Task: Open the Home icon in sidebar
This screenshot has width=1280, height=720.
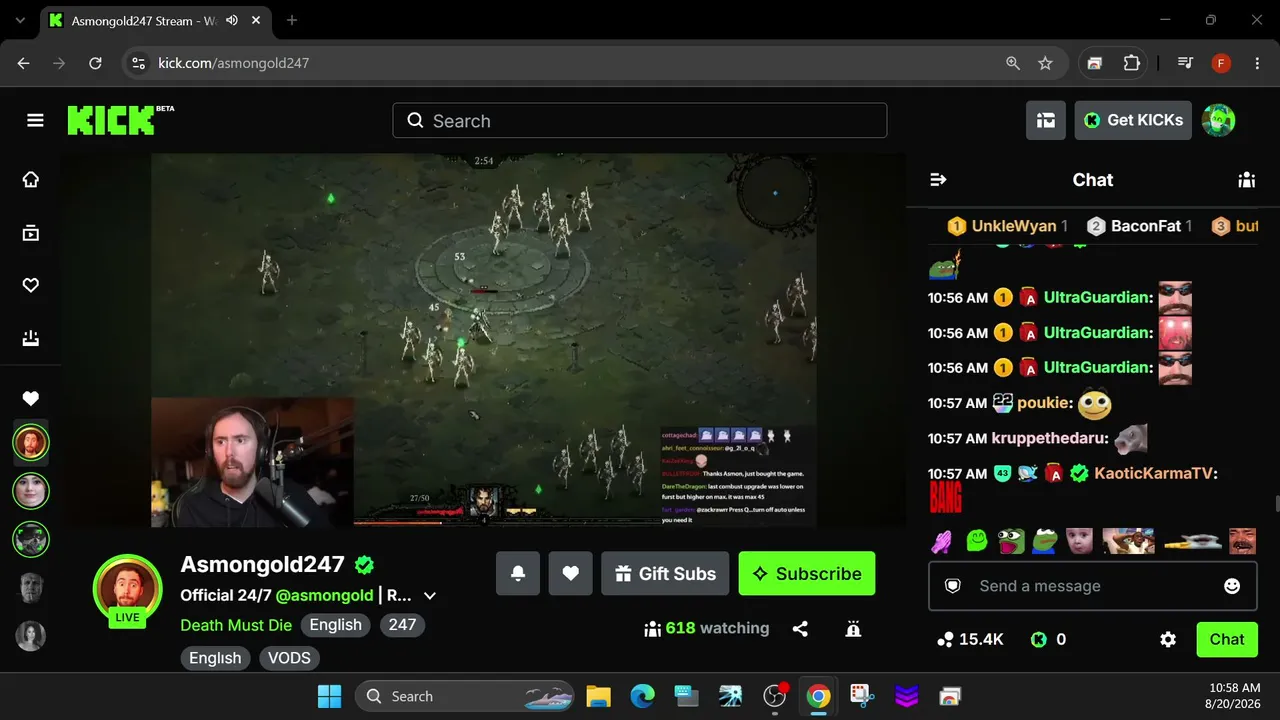Action: 31,180
